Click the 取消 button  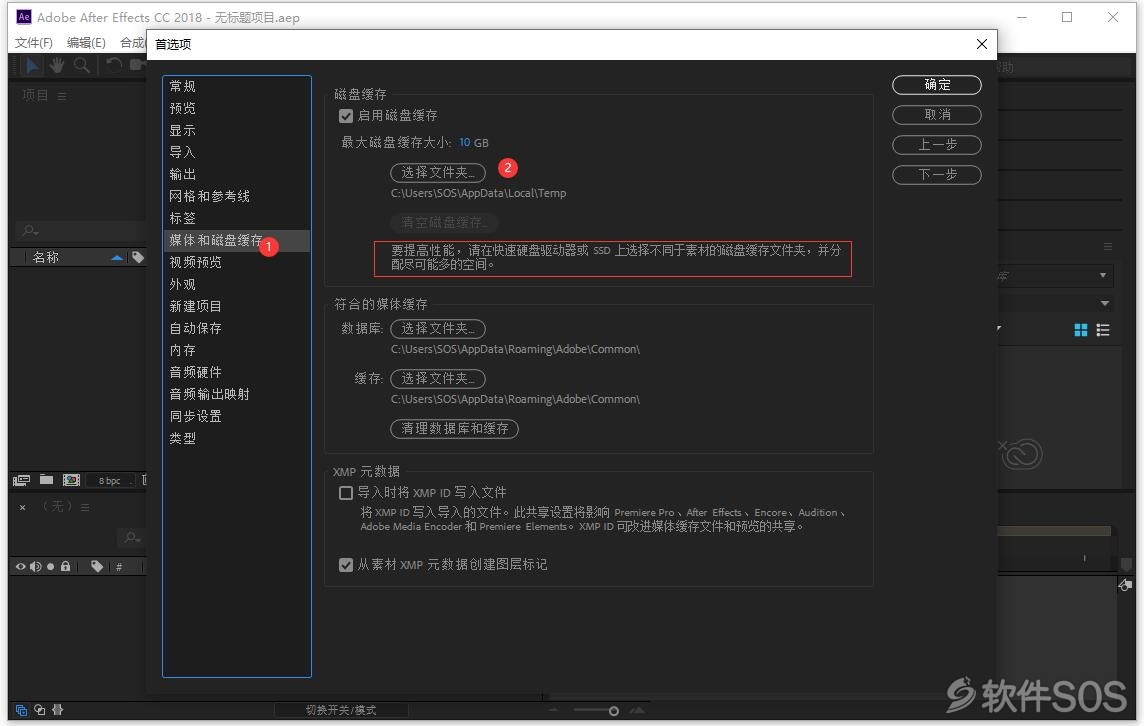point(937,115)
